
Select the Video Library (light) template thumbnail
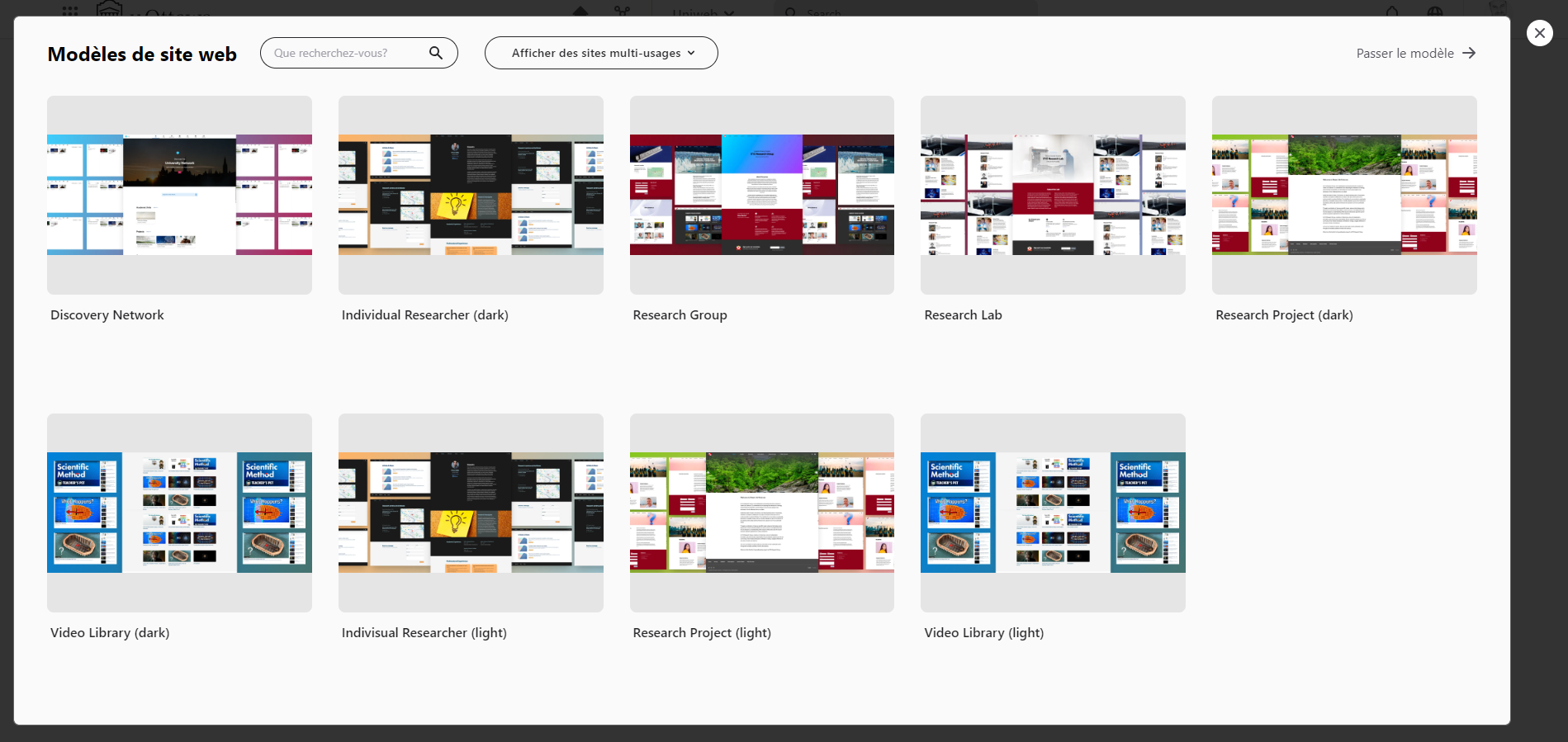(x=1053, y=513)
